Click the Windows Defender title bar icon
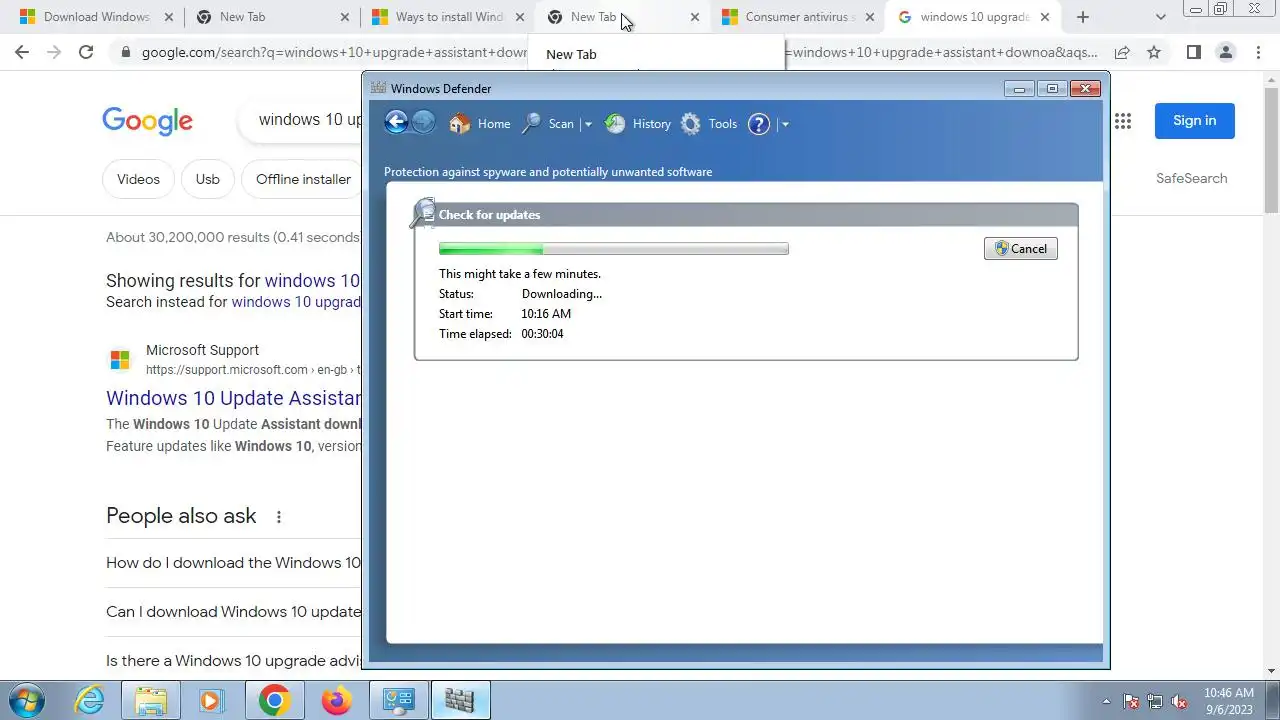The width and height of the screenshot is (1280, 720). (378, 88)
